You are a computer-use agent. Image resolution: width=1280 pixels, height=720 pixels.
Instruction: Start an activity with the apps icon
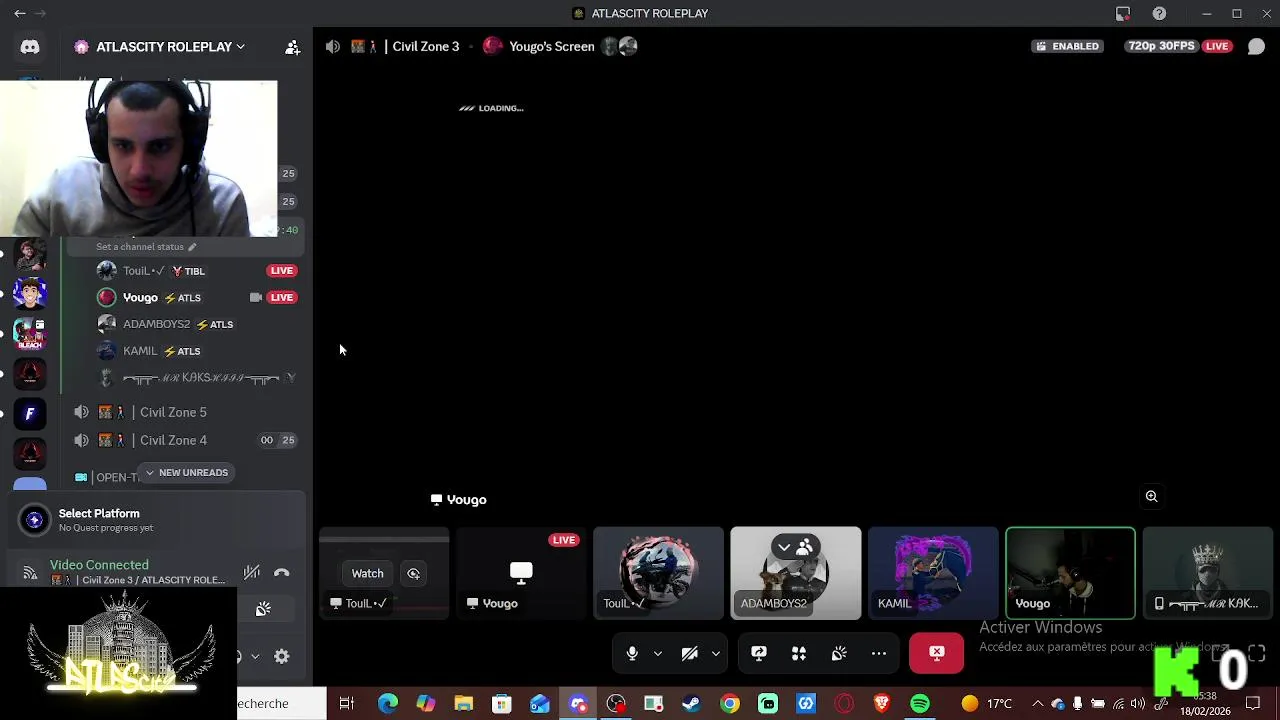pos(799,653)
